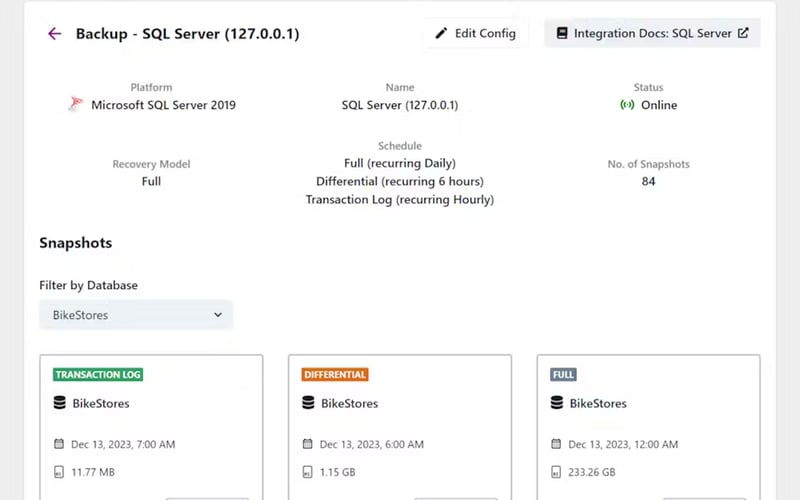
Task: Click file size icon on Differential snapshot
Action: coord(308,472)
